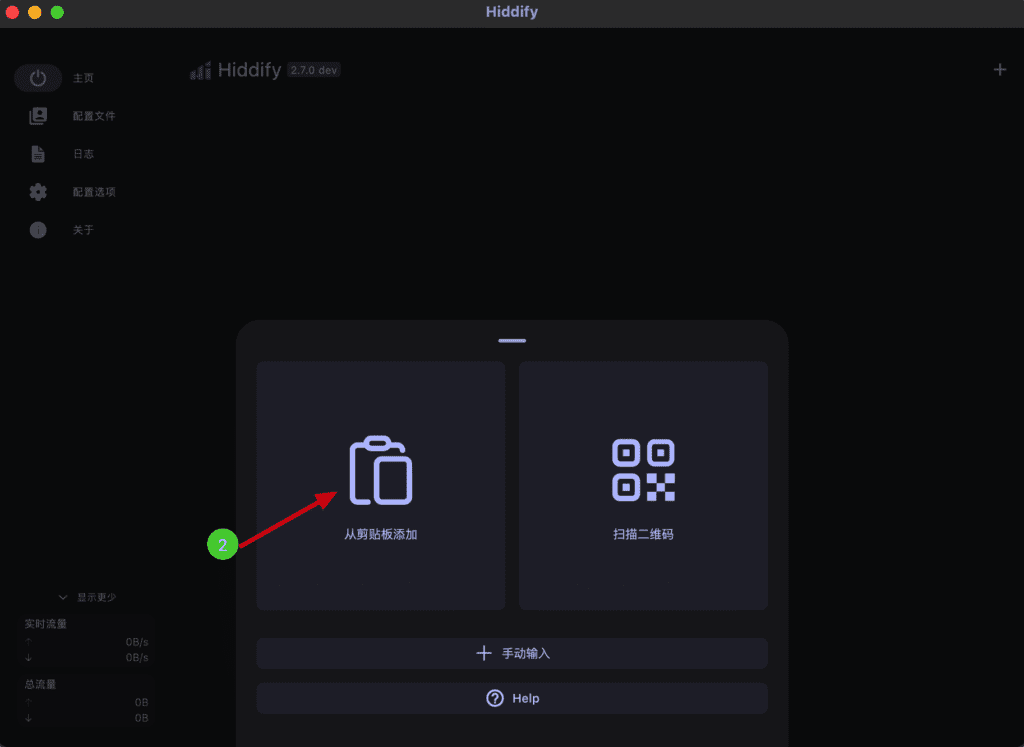The height and width of the screenshot is (747, 1024).
Task: Click the 手动输入 button label
Action: (526, 653)
